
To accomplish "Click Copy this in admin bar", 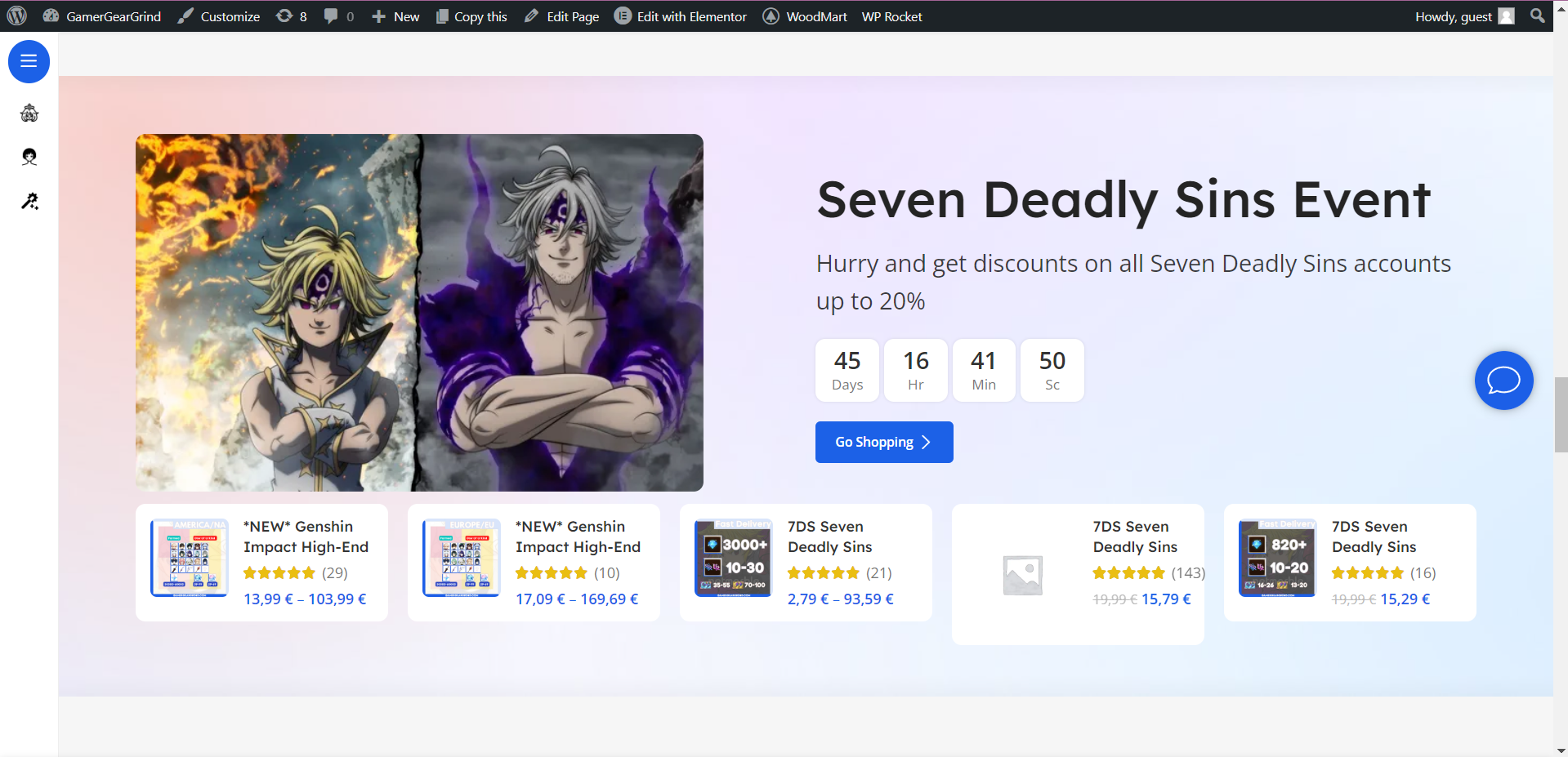I will click(x=471, y=16).
